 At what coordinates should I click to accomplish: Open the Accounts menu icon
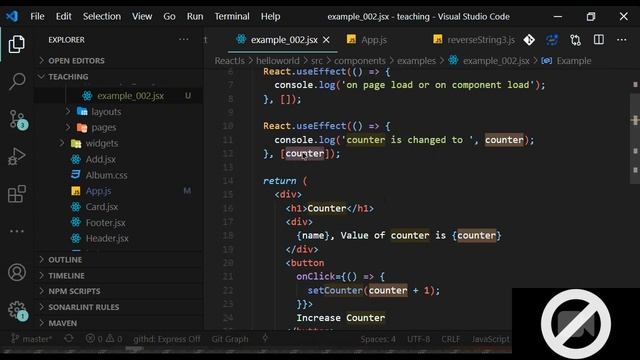tap(17, 272)
